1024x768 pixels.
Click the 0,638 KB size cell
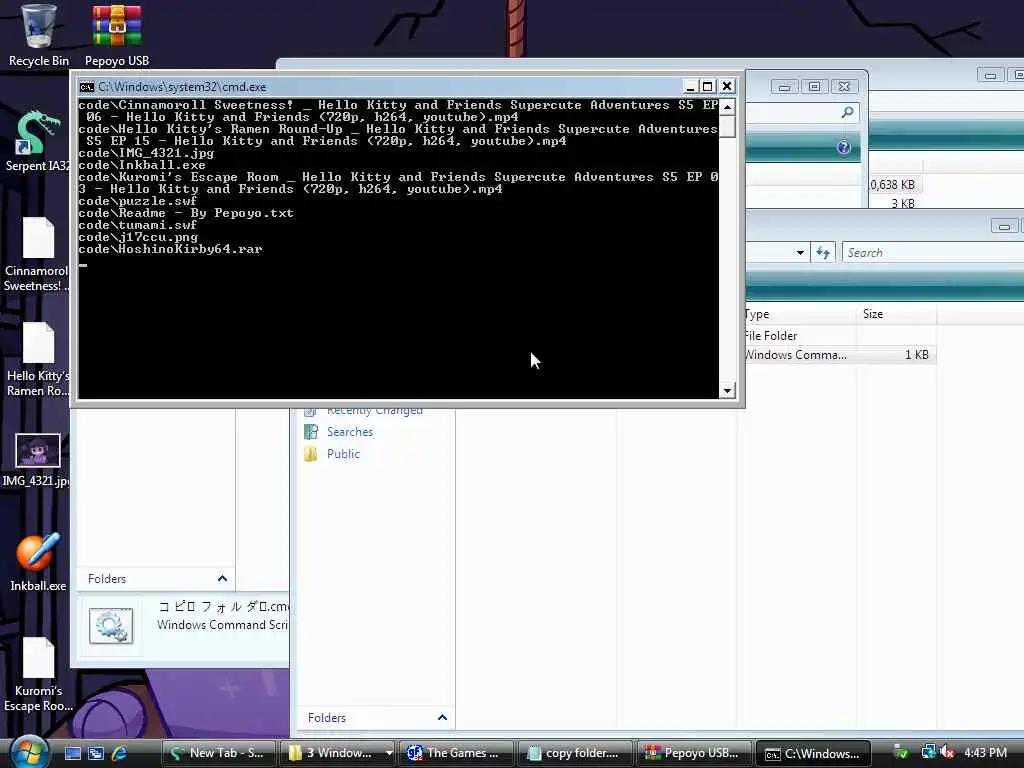(893, 185)
